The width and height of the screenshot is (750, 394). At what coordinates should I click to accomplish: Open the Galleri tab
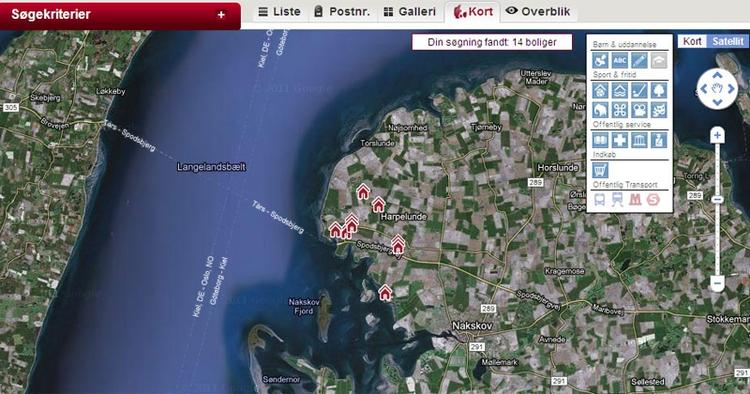(410, 11)
